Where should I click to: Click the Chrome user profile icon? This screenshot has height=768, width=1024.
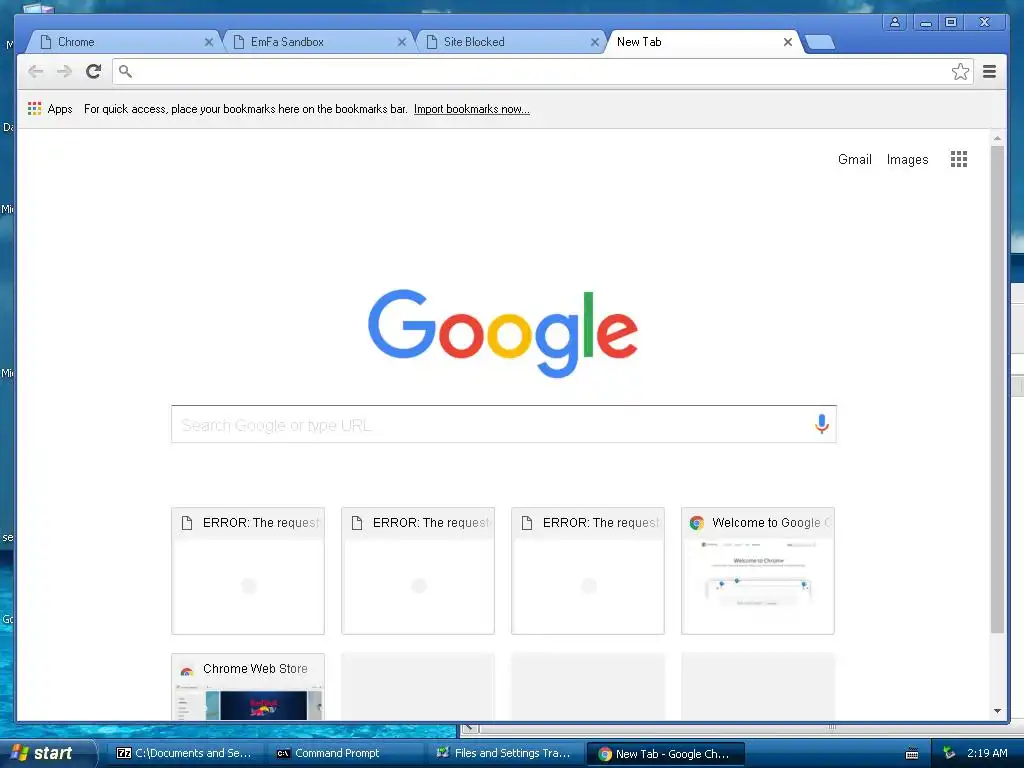895,22
